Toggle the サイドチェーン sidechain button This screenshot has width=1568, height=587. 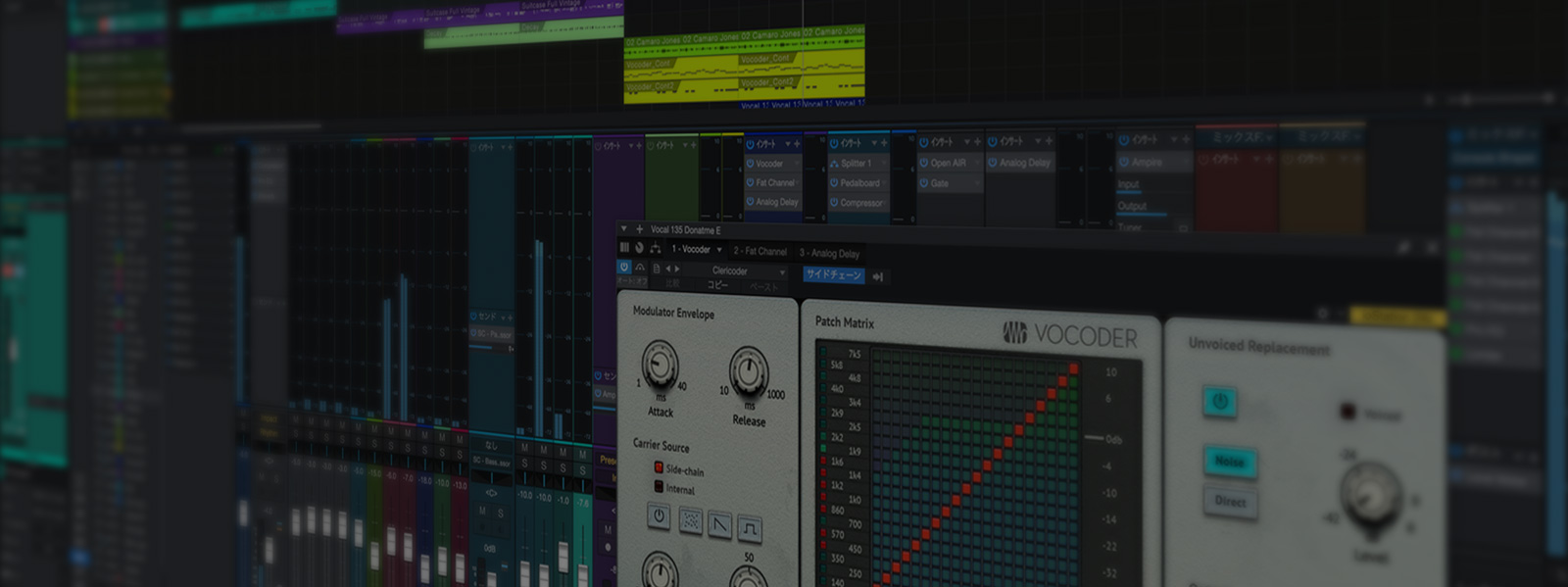[834, 275]
